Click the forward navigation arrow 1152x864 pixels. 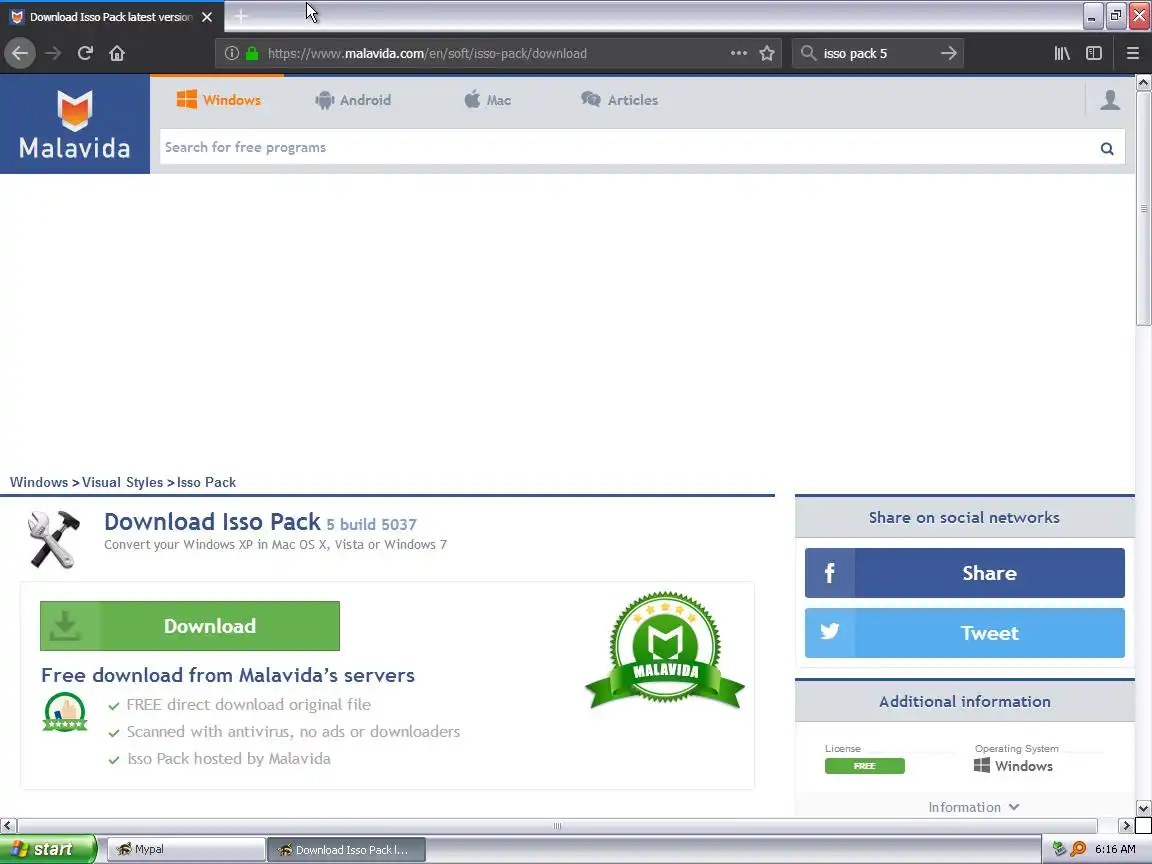(x=53, y=53)
